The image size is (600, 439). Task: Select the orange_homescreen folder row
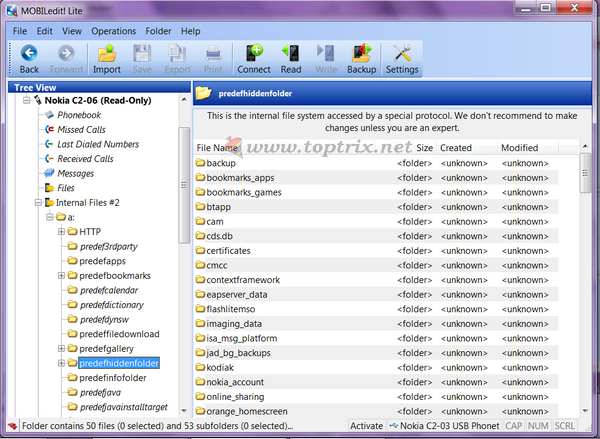[377, 411]
